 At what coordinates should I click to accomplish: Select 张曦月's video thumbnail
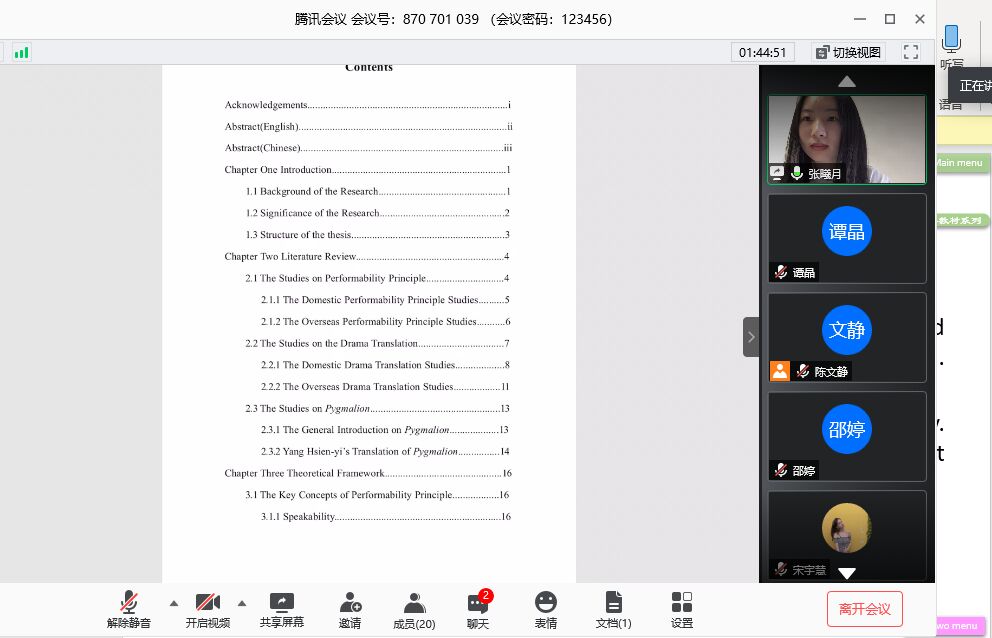(x=846, y=139)
